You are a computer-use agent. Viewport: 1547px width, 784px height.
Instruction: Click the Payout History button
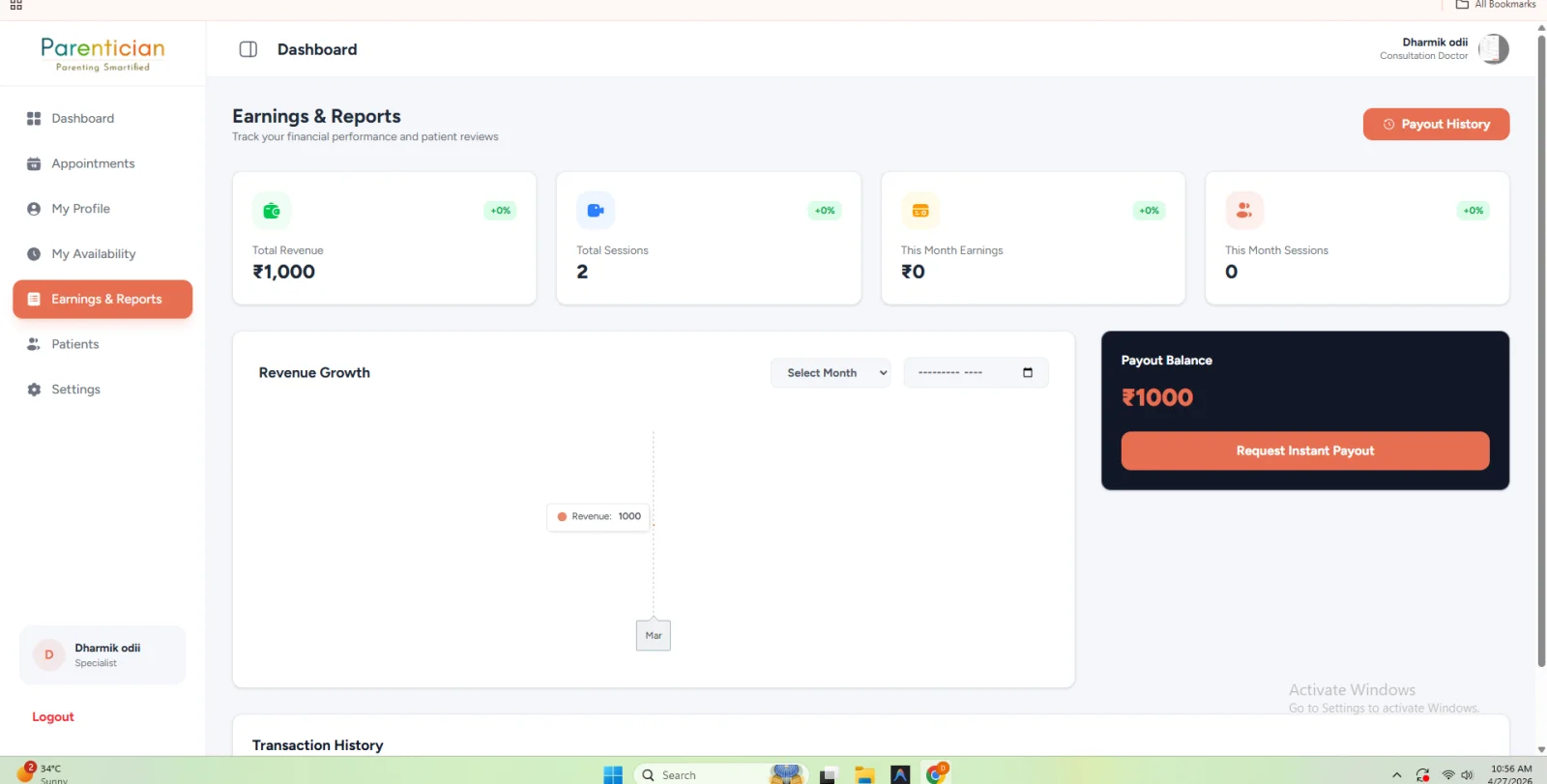(1436, 124)
